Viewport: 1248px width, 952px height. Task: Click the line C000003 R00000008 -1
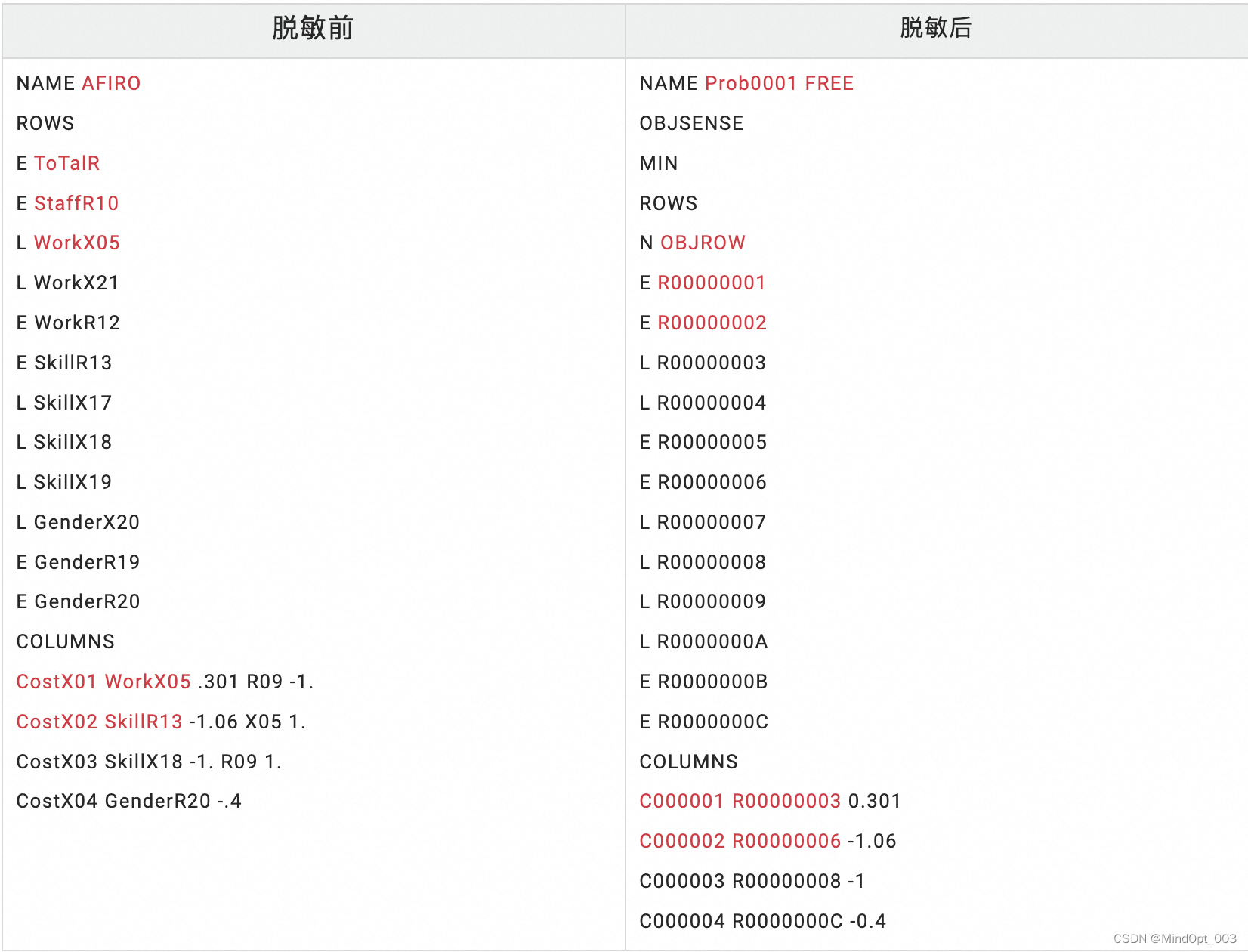[752, 881]
